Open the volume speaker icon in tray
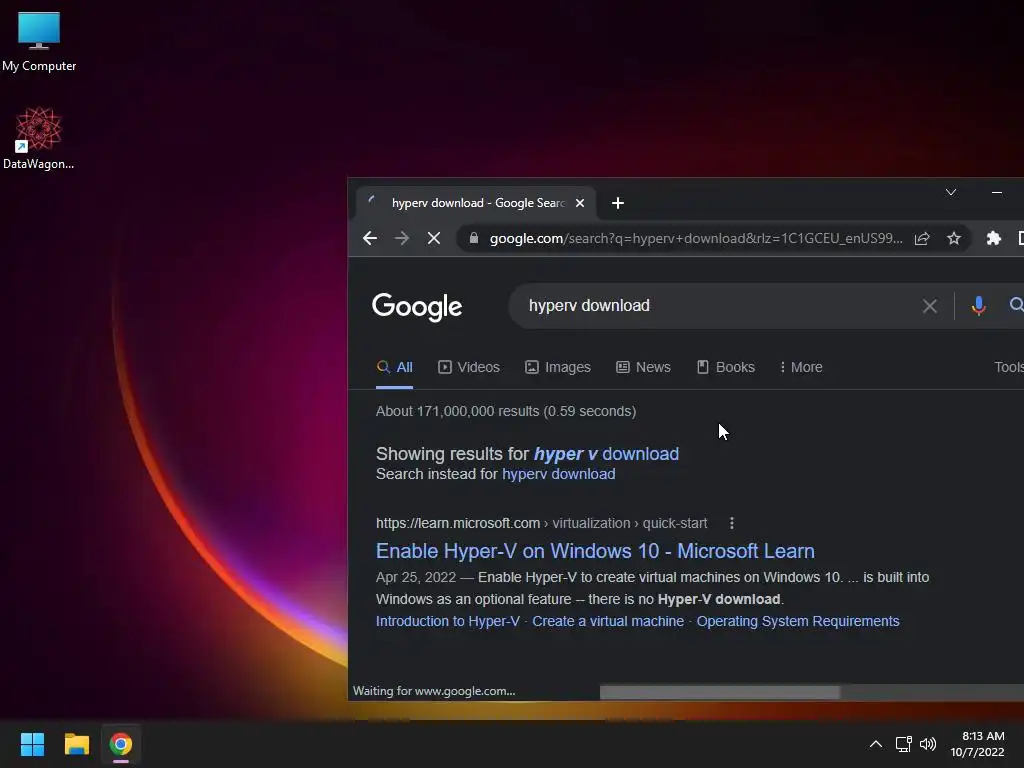Screen dimensions: 1024x768 [x=927, y=744]
